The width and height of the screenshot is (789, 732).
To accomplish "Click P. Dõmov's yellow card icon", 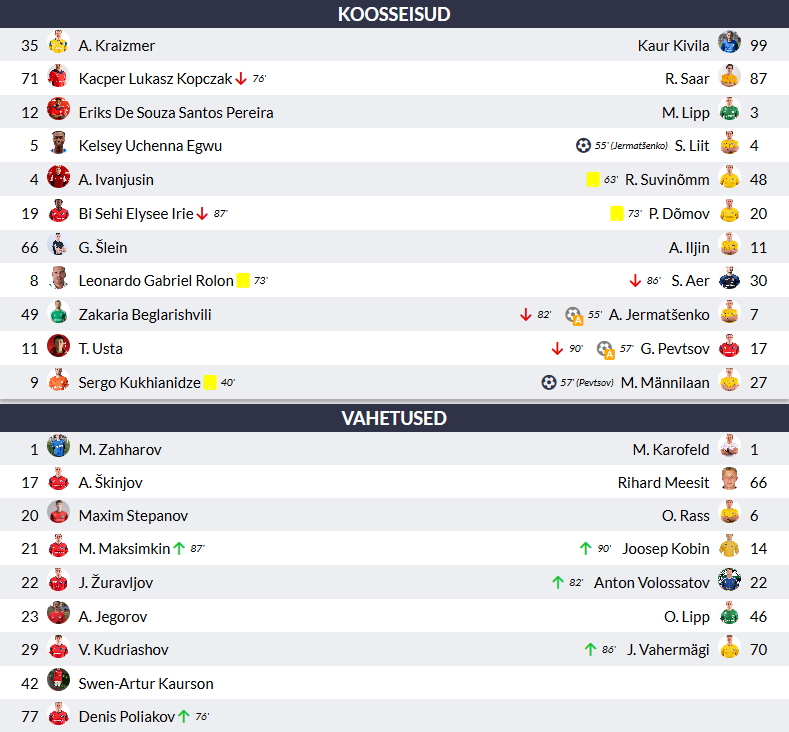I will point(616,214).
